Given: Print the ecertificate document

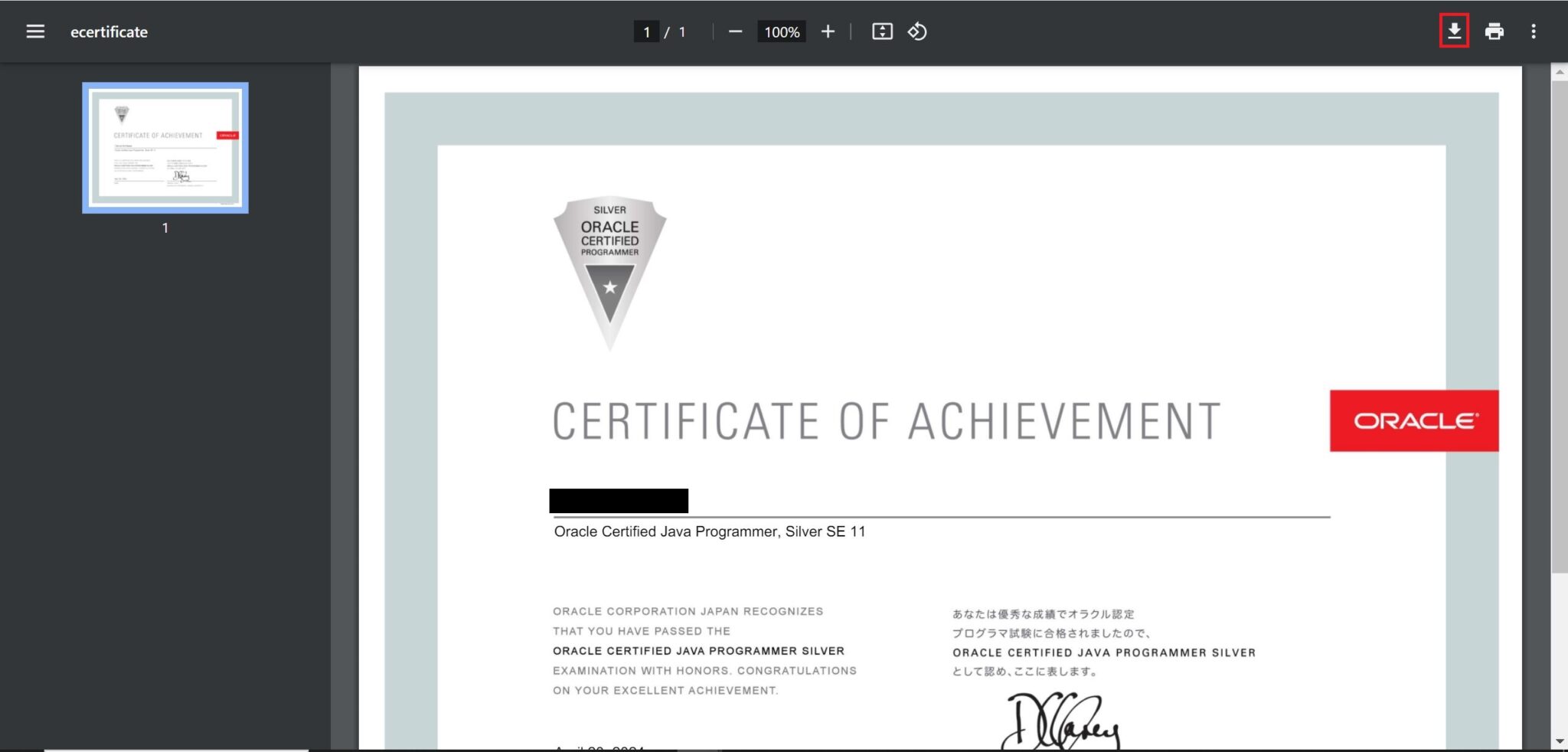Looking at the screenshot, I should [x=1495, y=31].
